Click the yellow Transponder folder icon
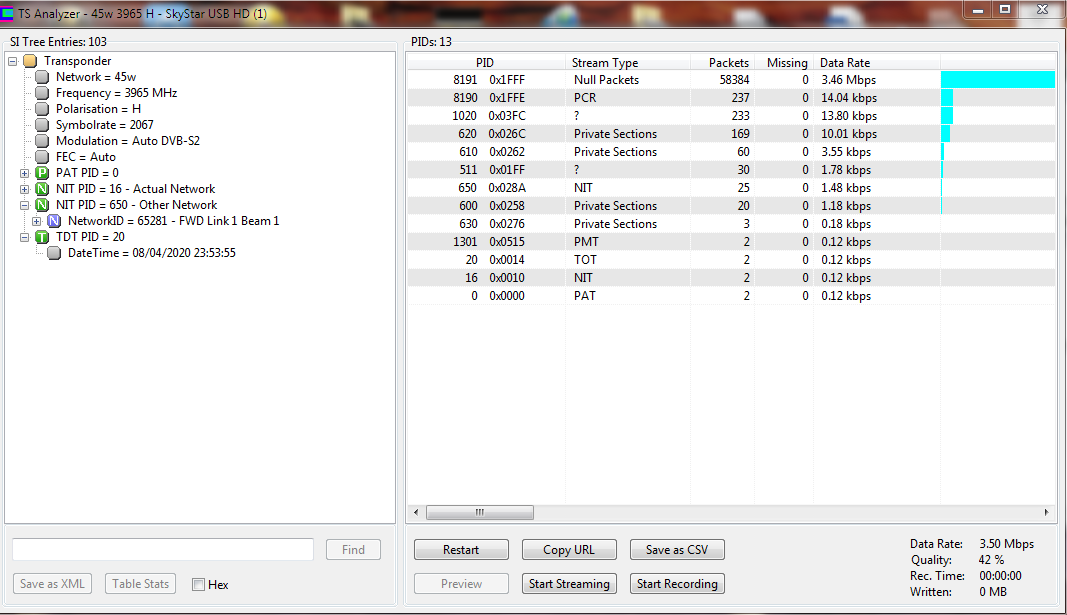Image resolution: width=1067 pixels, height=615 pixels. pos(30,61)
